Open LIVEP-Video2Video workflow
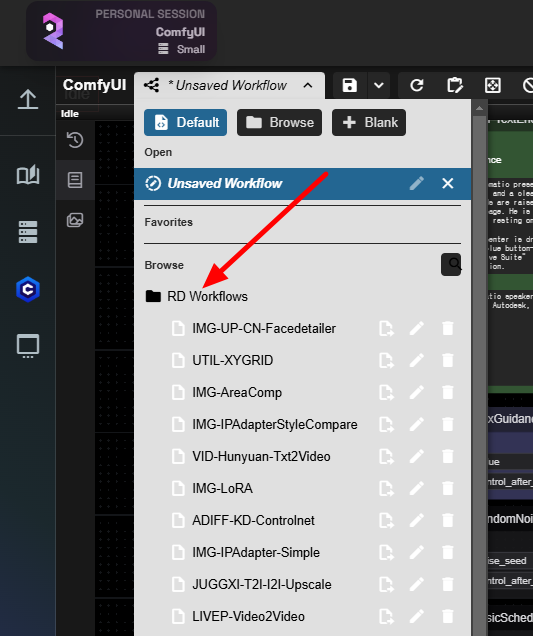 click(x=248, y=617)
